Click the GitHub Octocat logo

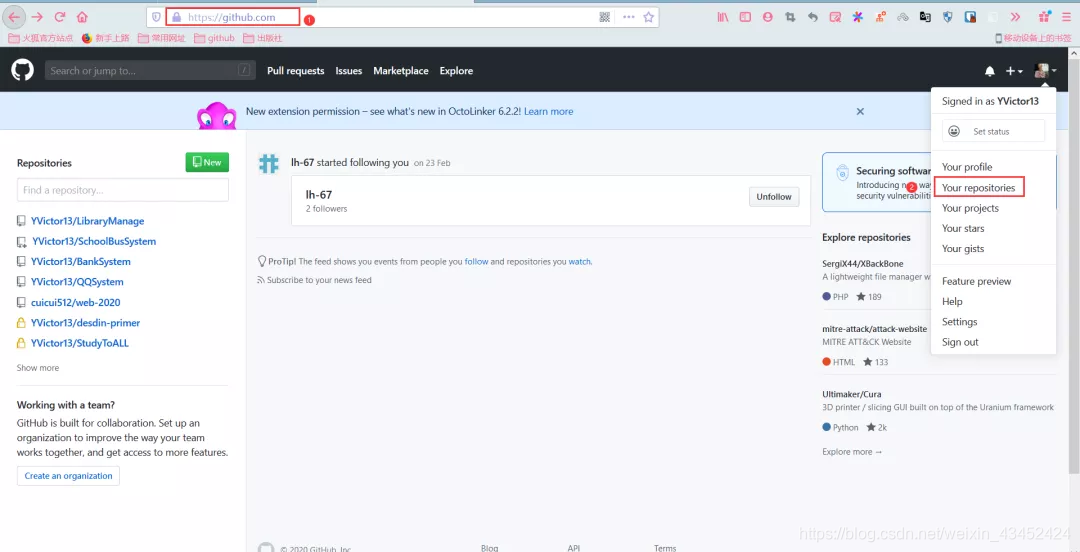[23, 70]
